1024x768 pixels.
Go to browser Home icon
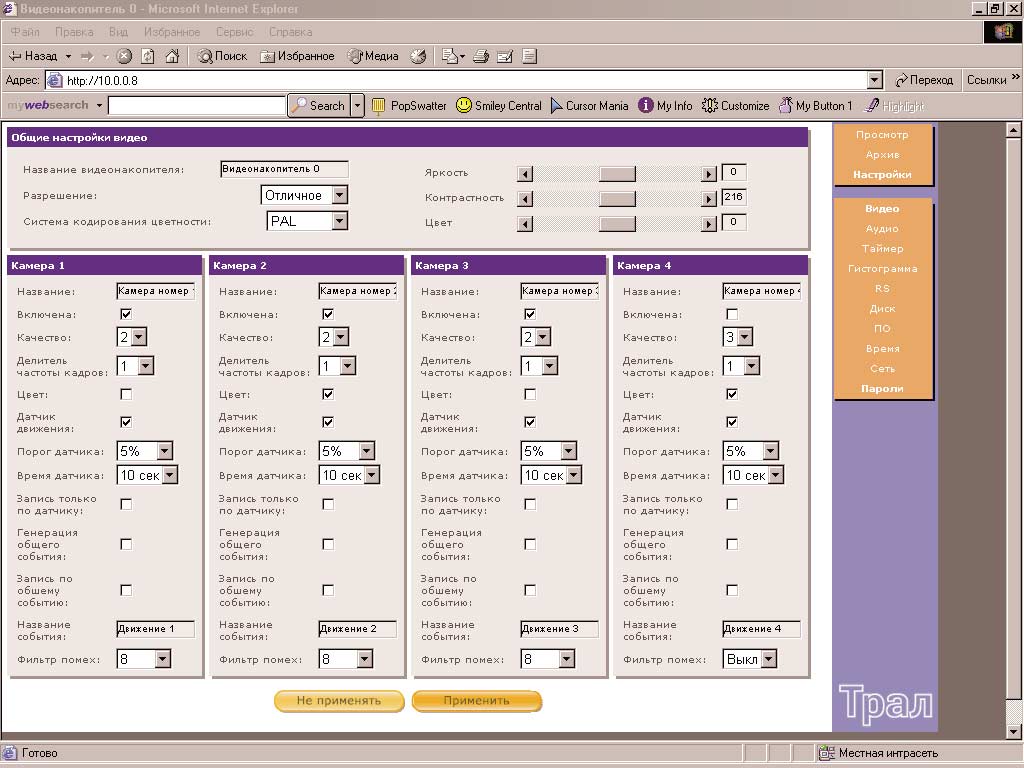coord(172,56)
